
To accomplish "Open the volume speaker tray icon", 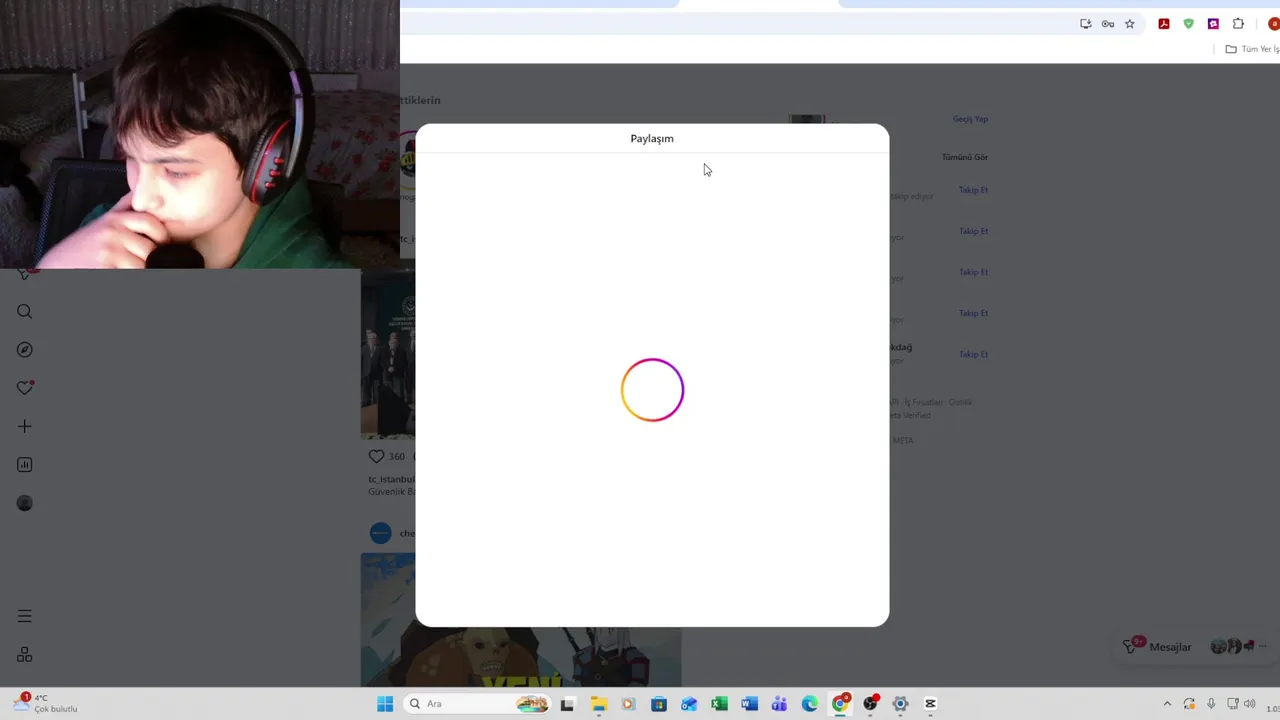I will (x=1249, y=704).
